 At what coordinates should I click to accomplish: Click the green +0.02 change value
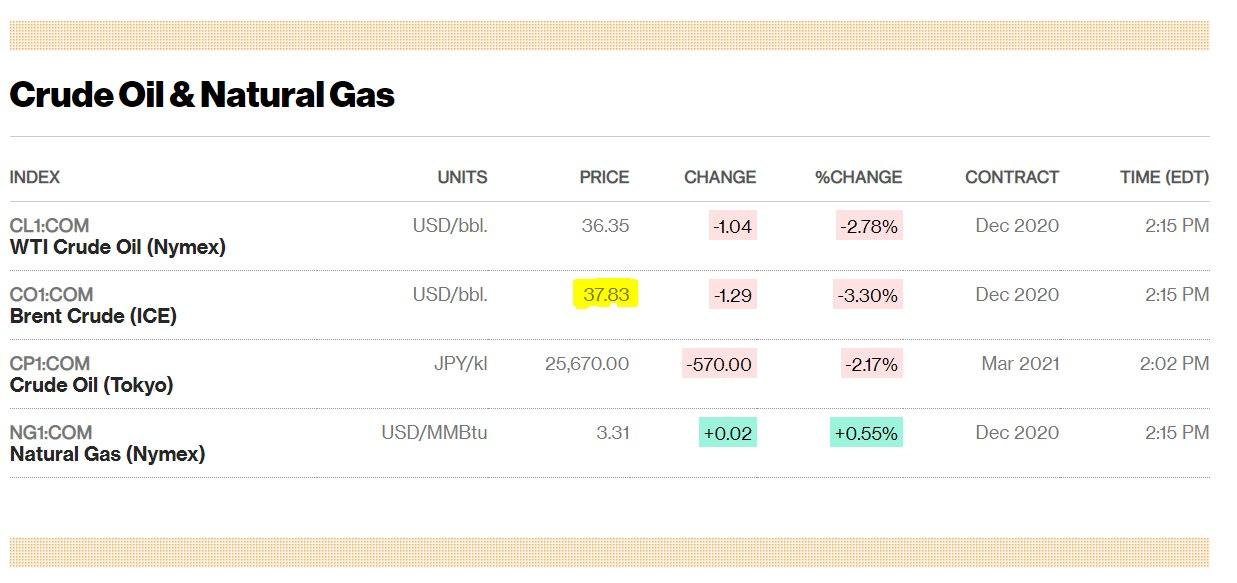click(x=728, y=433)
